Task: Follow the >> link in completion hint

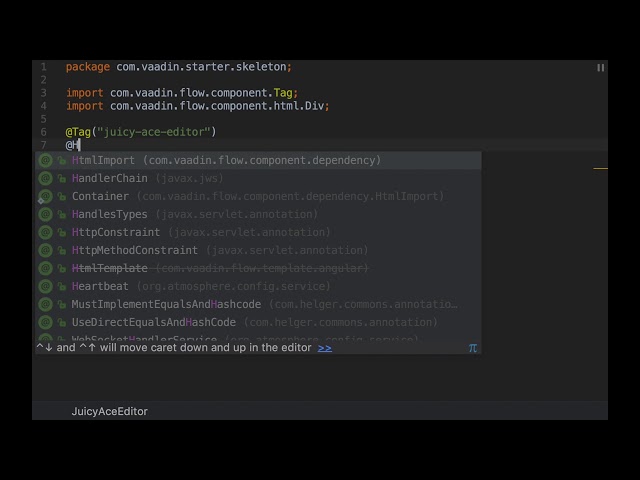Action: click(324, 348)
